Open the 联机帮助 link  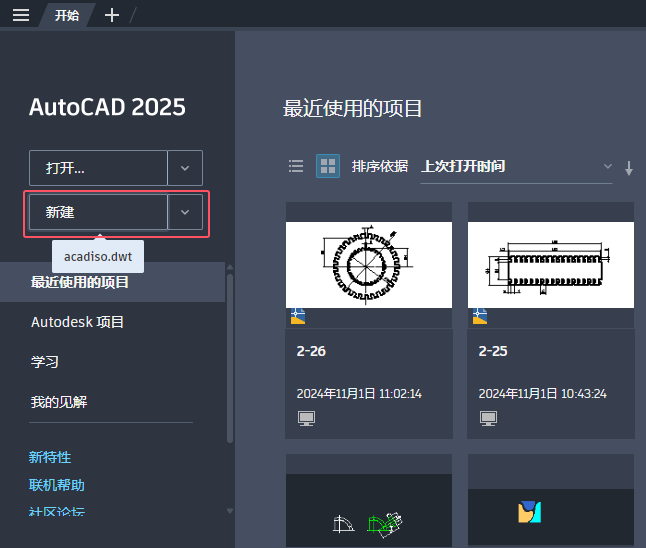click(57, 485)
